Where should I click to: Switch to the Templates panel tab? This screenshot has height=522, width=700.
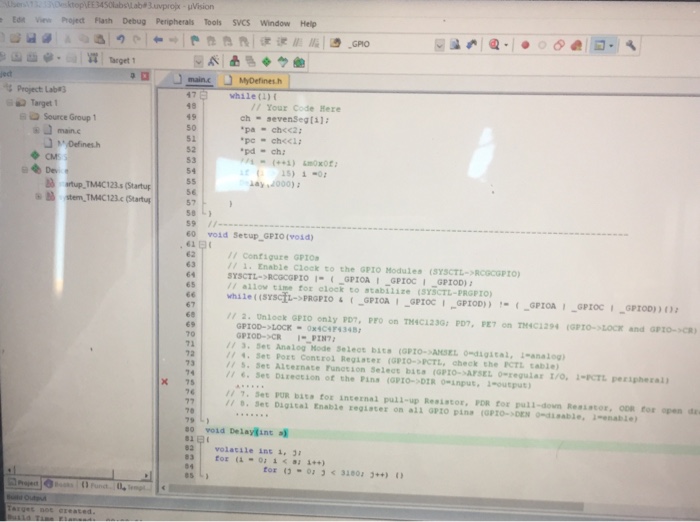133,487
